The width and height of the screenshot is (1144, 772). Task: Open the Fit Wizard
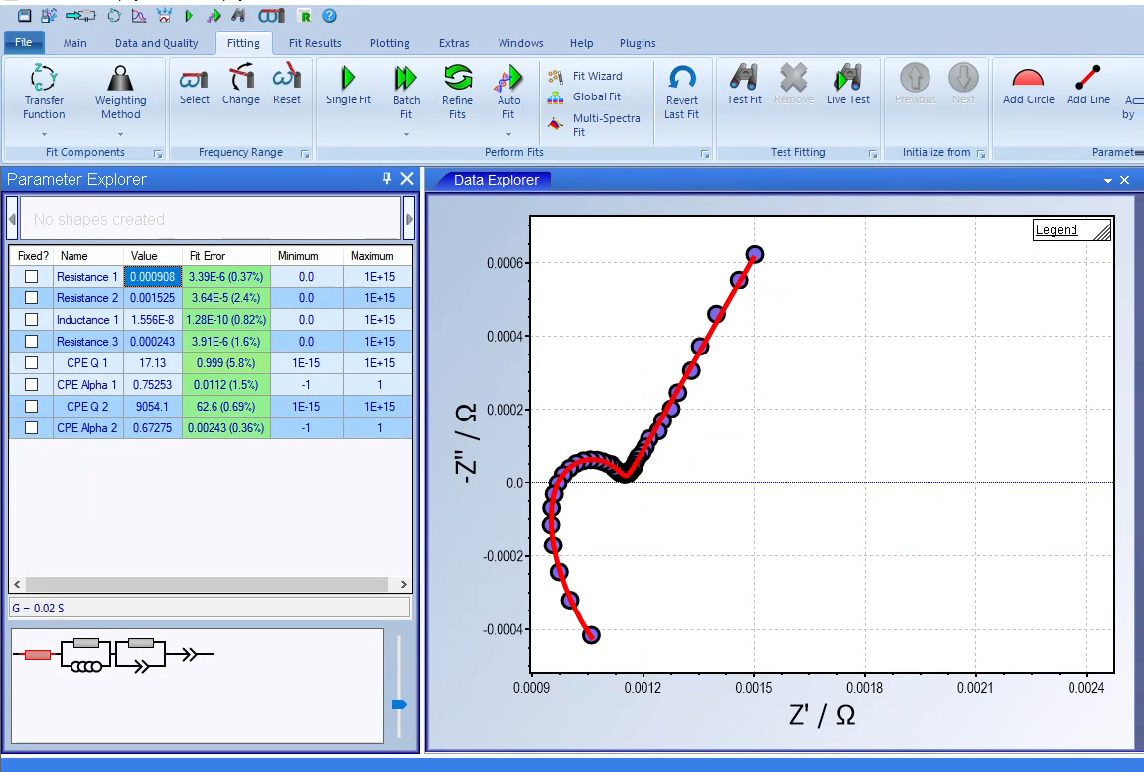click(586, 76)
